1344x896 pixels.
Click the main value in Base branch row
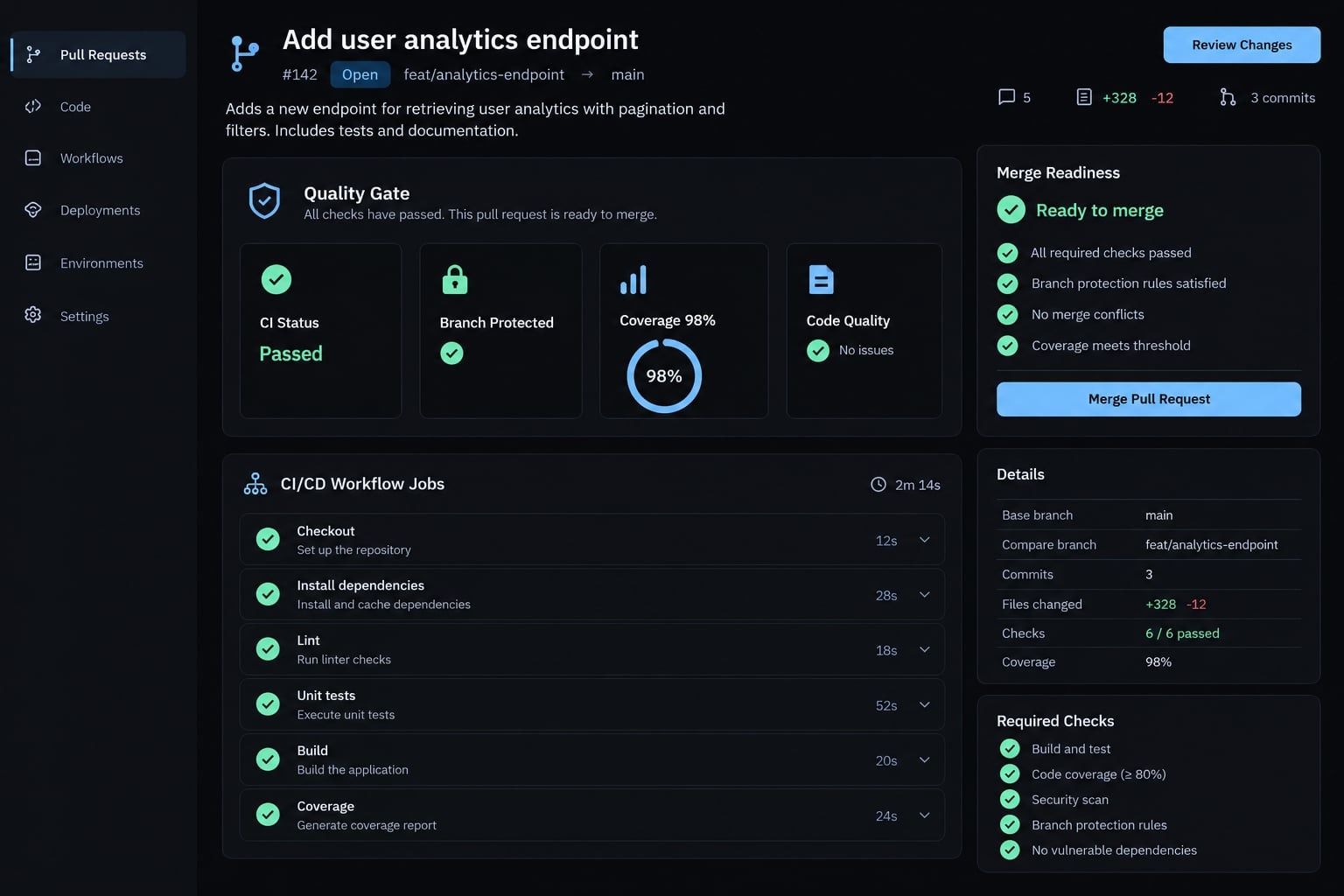point(1158,515)
